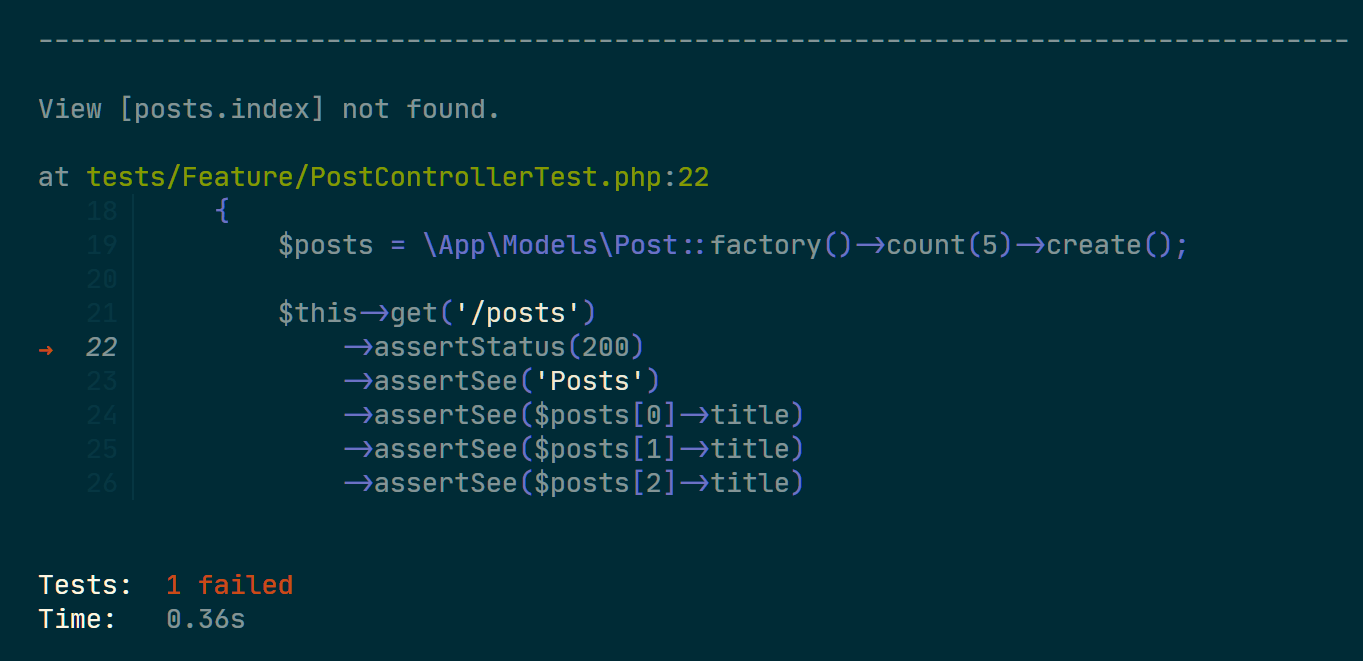The image size is (1363, 661).
Task: Select the highlighted line number 22
Action: coord(101,347)
